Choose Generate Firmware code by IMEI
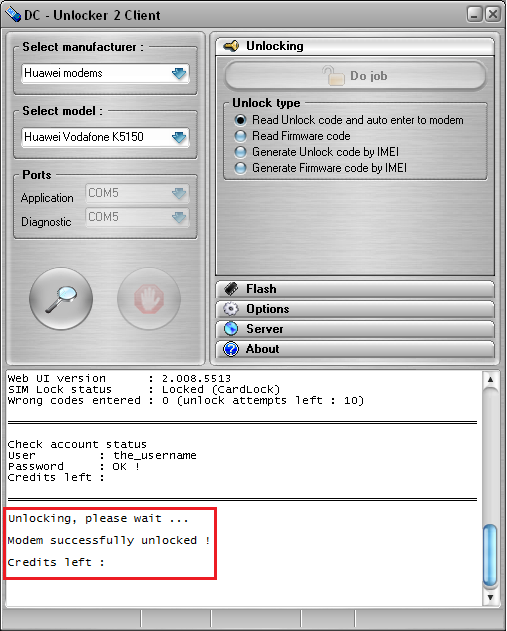This screenshot has width=507, height=631. tap(240, 168)
